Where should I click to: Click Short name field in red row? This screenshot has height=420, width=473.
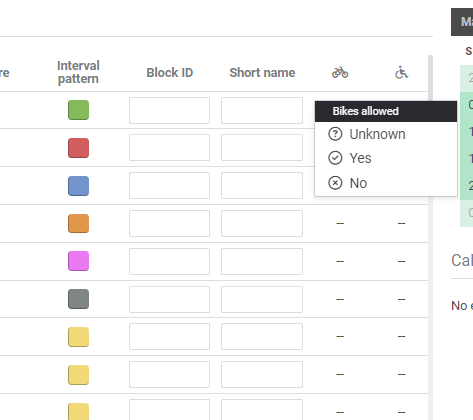click(262, 148)
